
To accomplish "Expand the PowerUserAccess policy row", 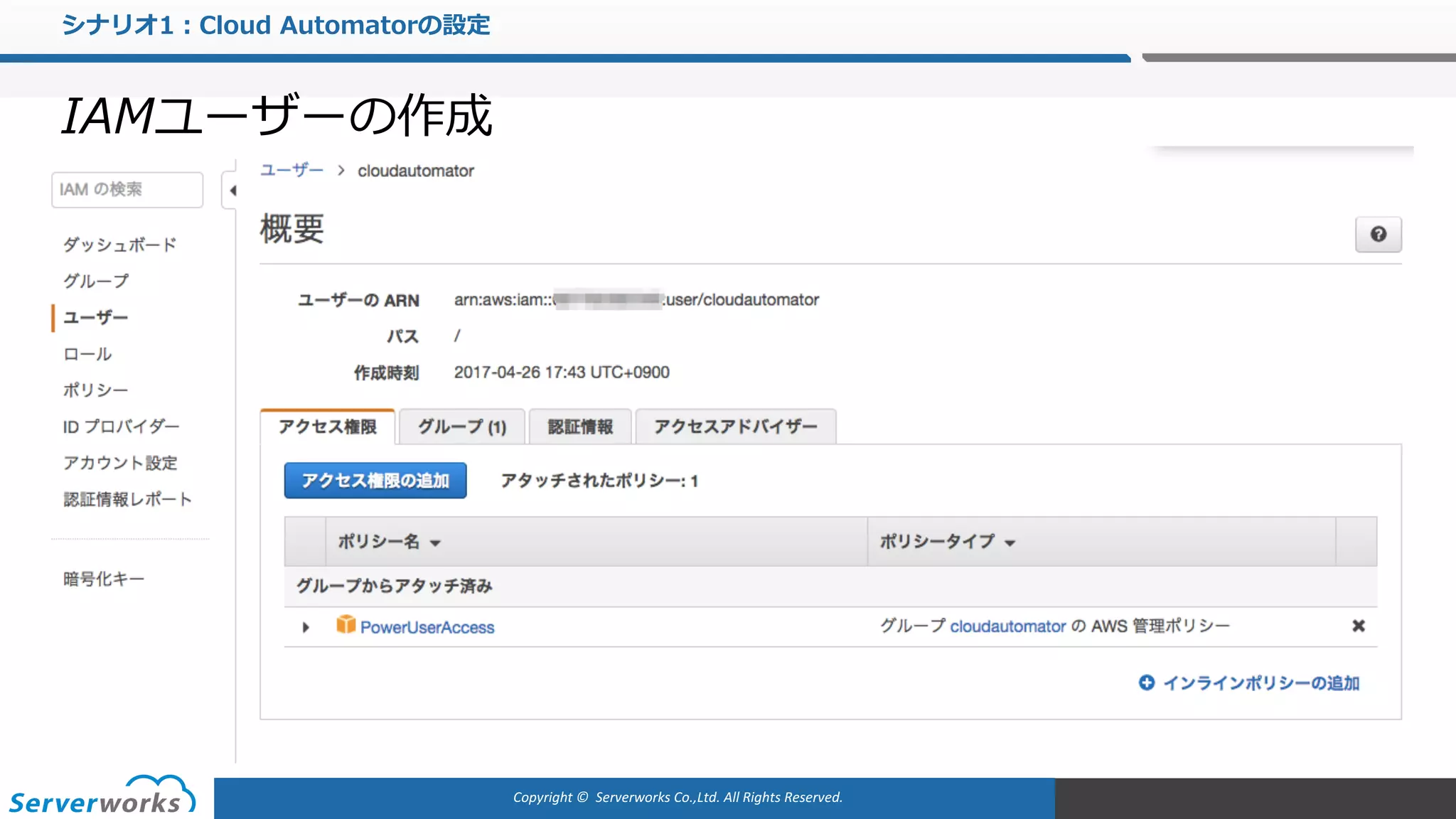I will [306, 627].
